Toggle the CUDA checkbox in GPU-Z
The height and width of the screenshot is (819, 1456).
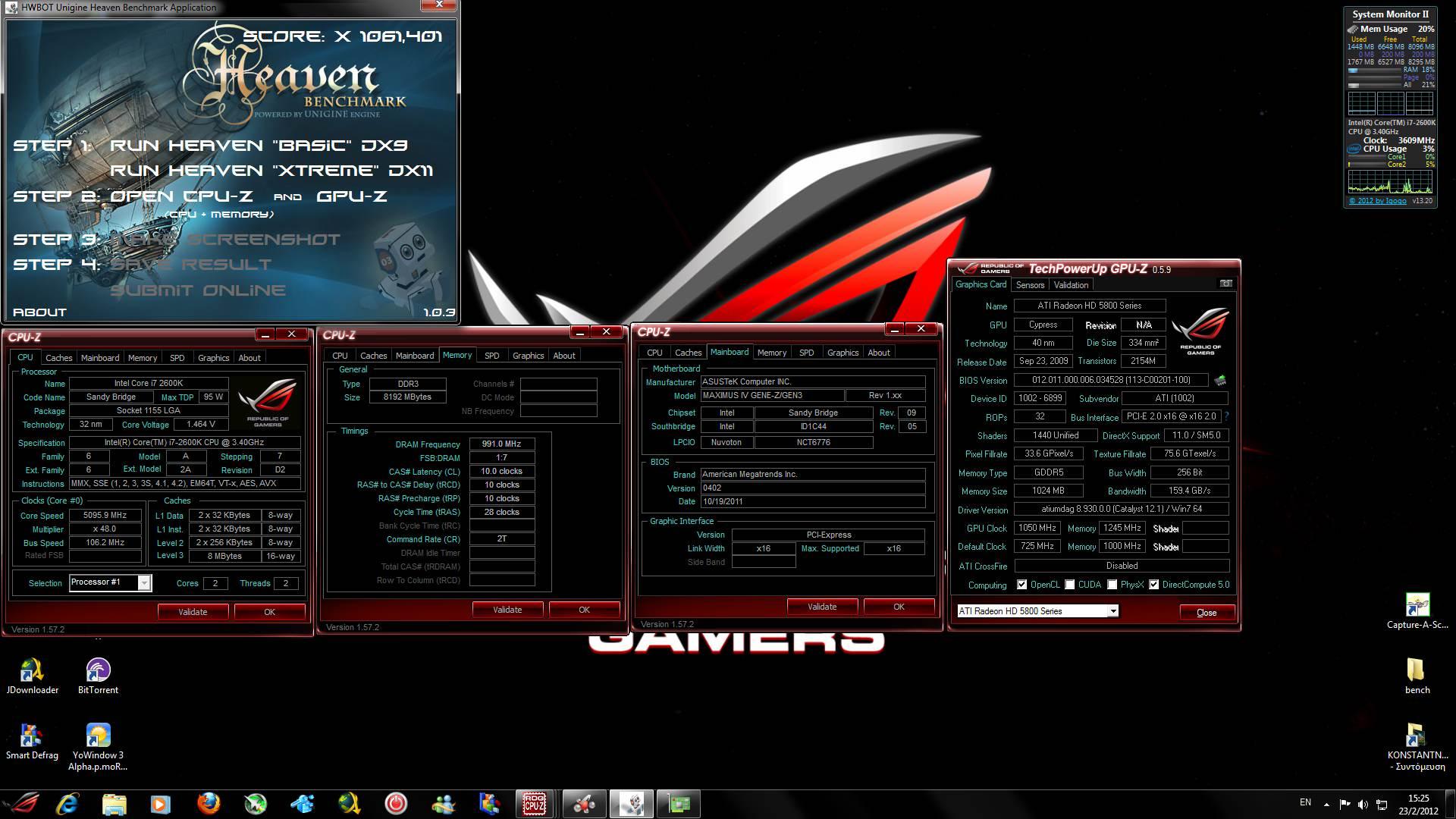click(1070, 585)
